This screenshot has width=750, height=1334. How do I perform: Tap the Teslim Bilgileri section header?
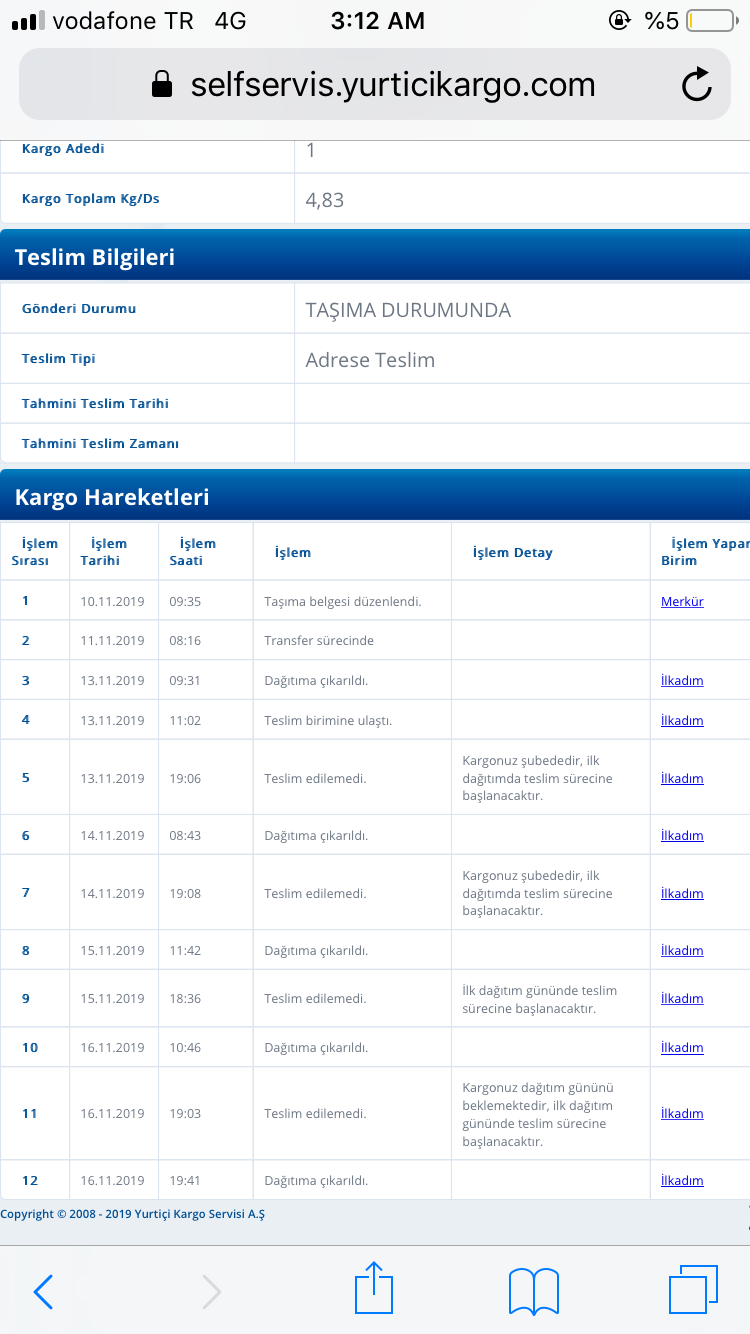click(95, 257)
